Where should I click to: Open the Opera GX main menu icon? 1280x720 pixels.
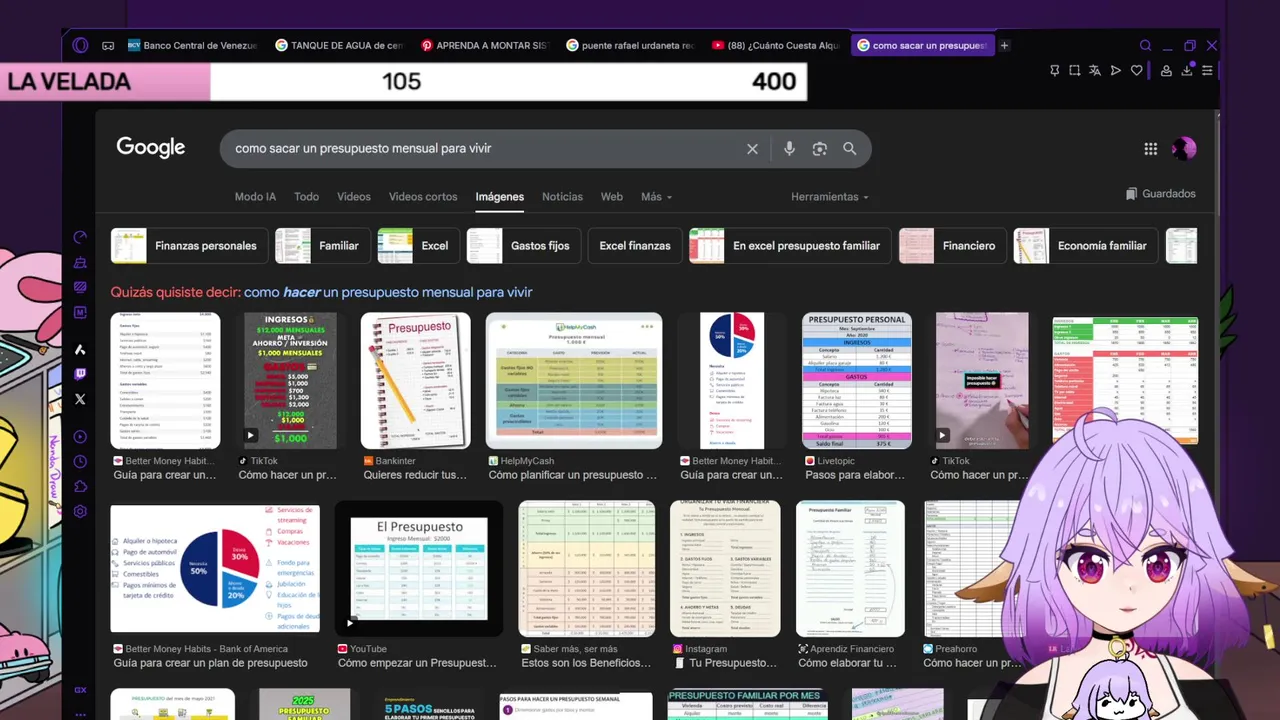click(80, 45)
